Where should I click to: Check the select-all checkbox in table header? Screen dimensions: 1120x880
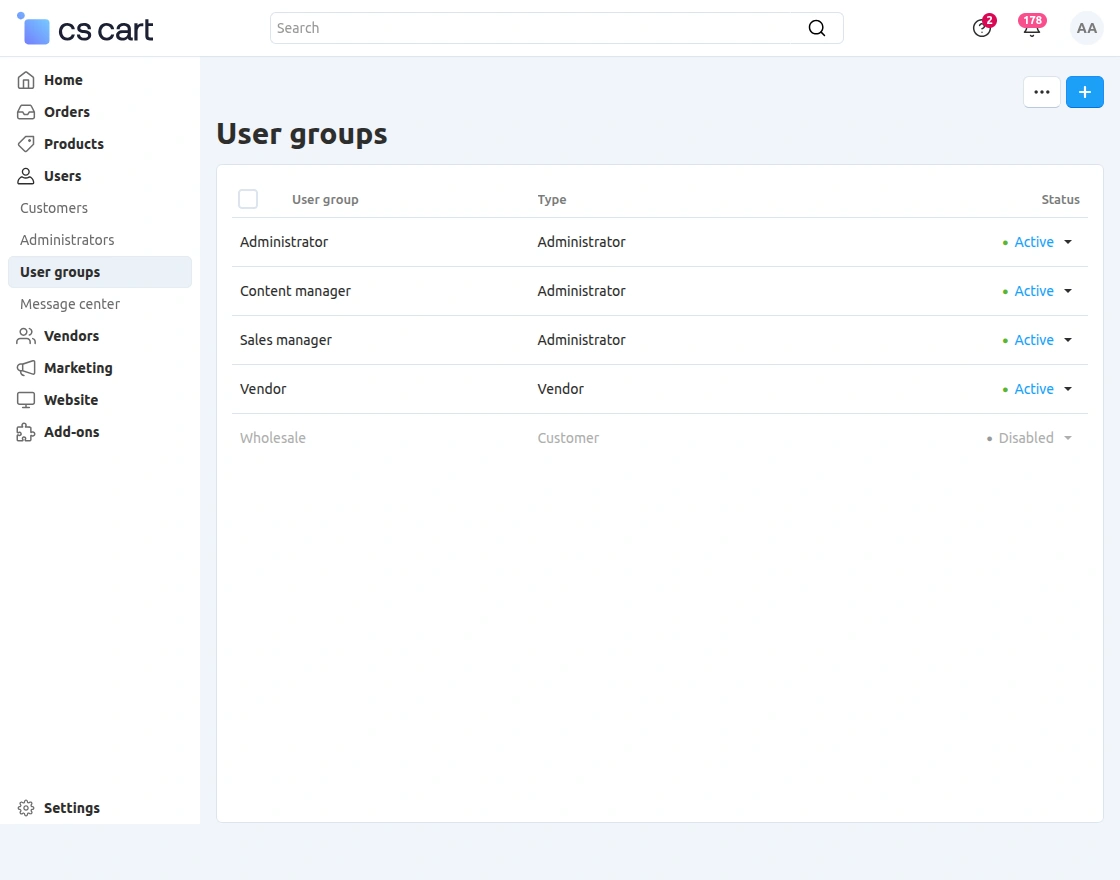[248, 199]
